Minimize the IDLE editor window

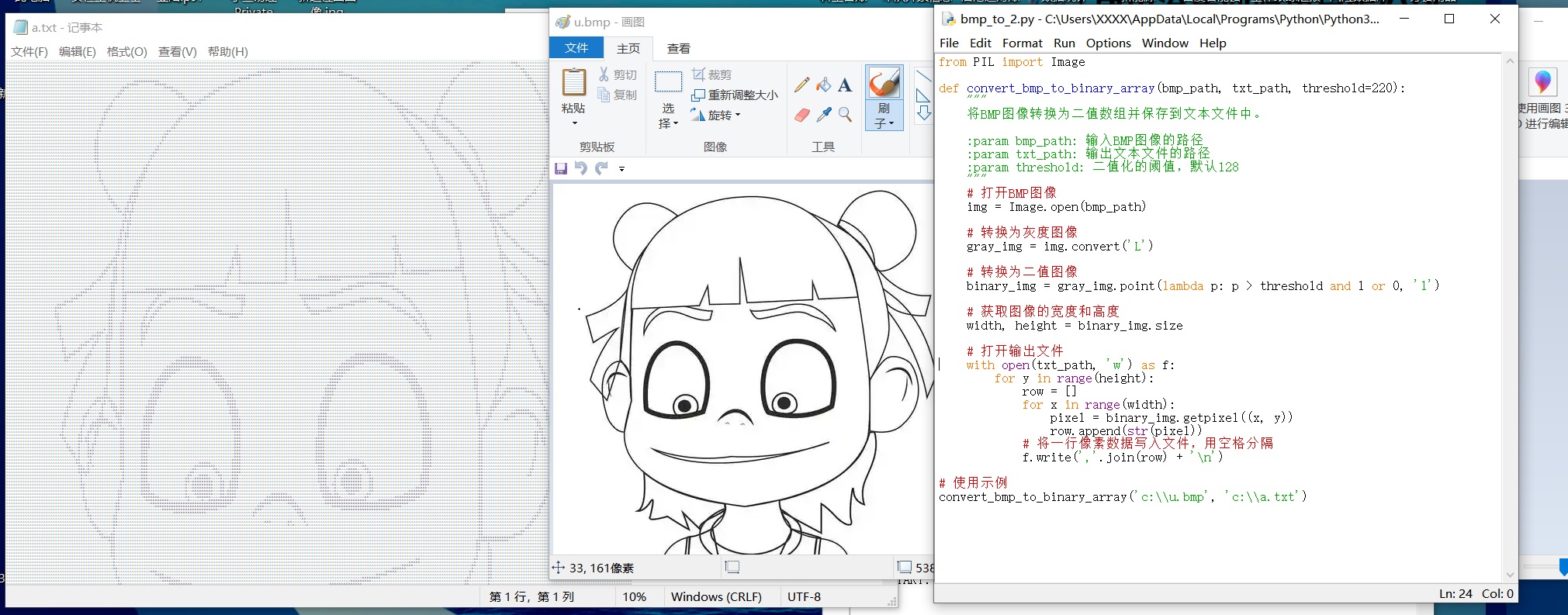coord(1404,19)
